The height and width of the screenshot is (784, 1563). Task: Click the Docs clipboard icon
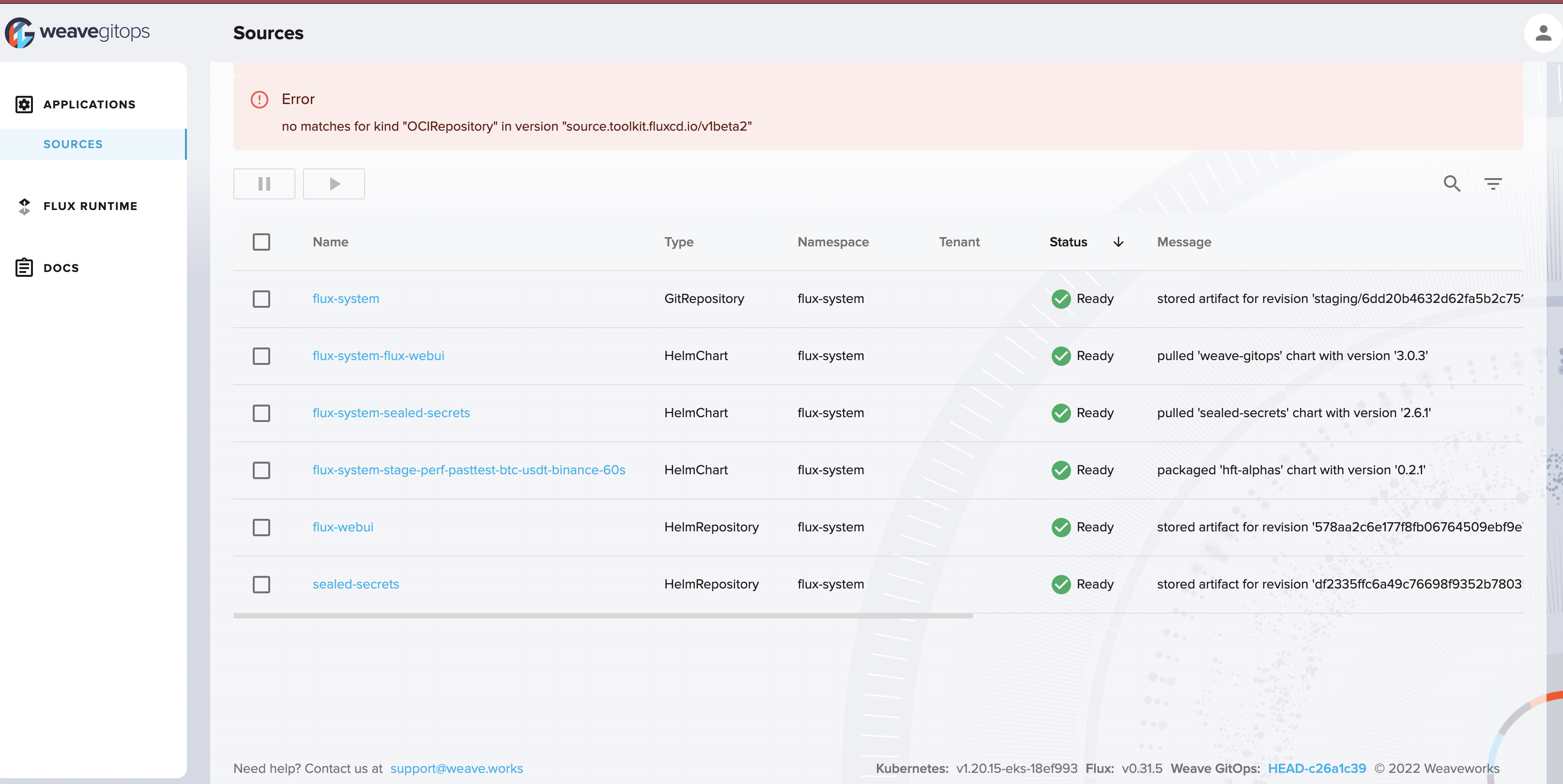tap(24, 268)
